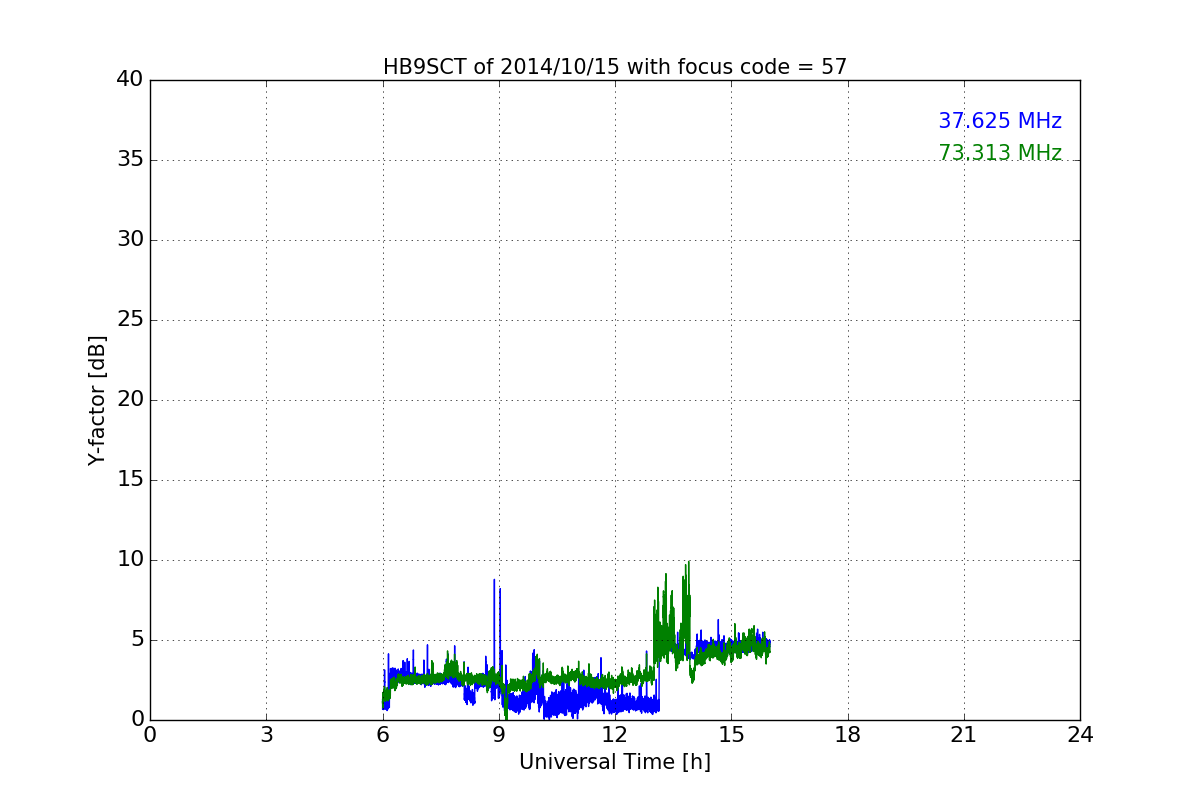Click the y-axis tick label 25
The width and height of the screenshot is (1200, 800).
pyautogui.click(x=130, y=319)
